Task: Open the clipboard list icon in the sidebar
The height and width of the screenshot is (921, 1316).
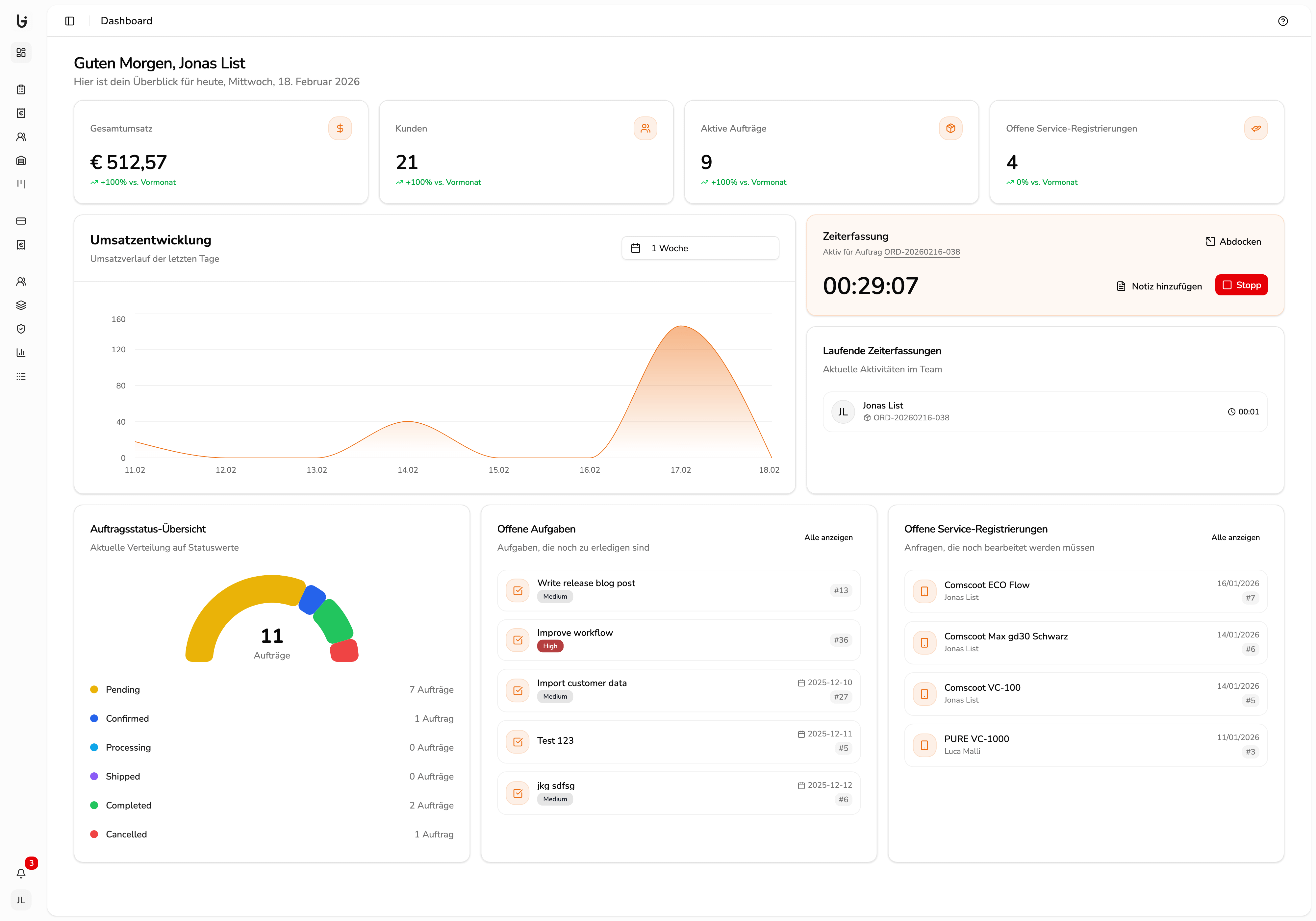Action: click(21, 89)
